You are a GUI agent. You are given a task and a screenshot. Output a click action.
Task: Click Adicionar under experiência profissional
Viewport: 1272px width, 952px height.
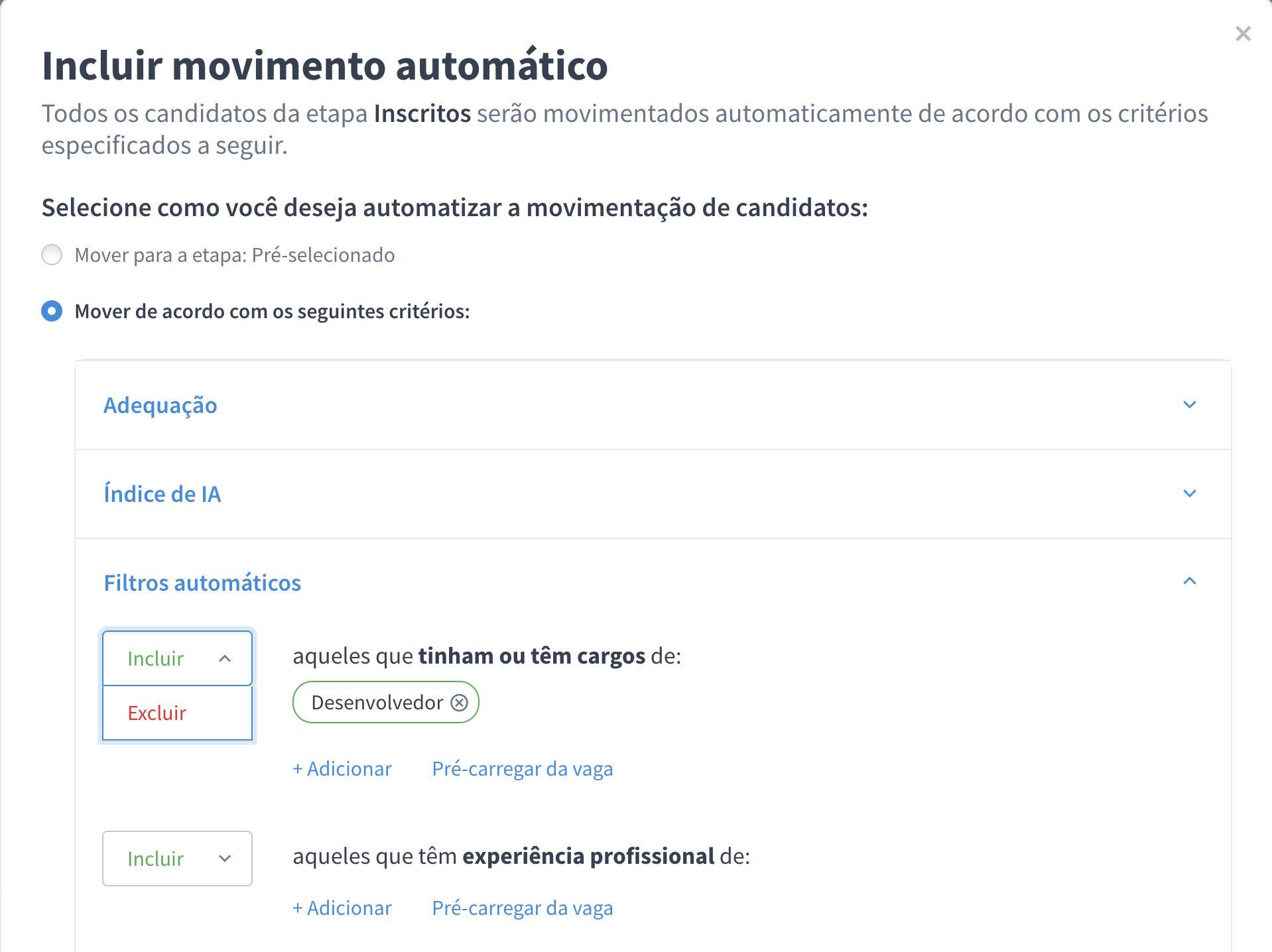tap(342, 908)
